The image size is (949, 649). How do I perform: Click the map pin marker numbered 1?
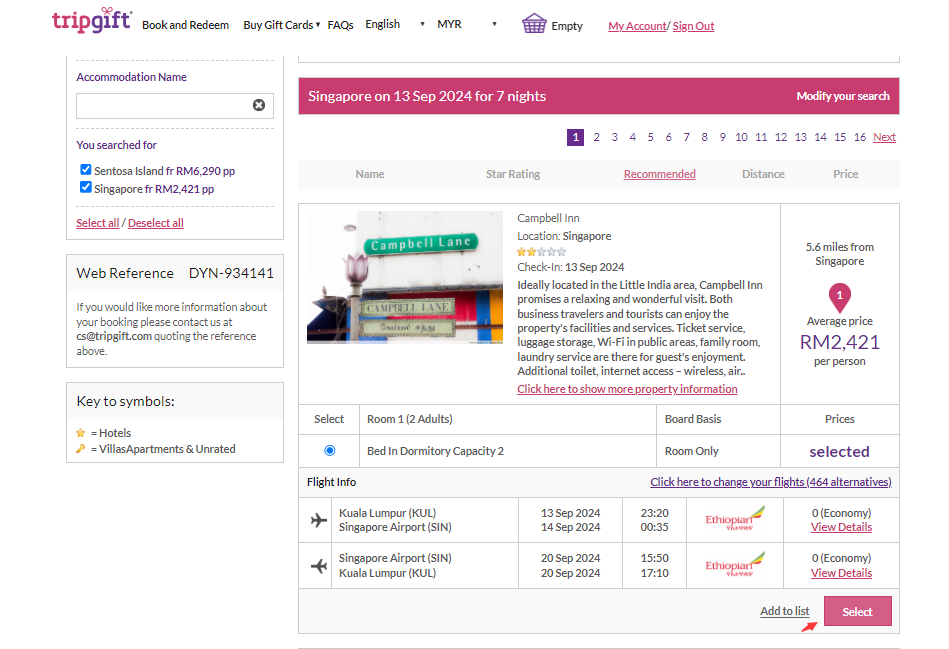click(x=839, y=297)
